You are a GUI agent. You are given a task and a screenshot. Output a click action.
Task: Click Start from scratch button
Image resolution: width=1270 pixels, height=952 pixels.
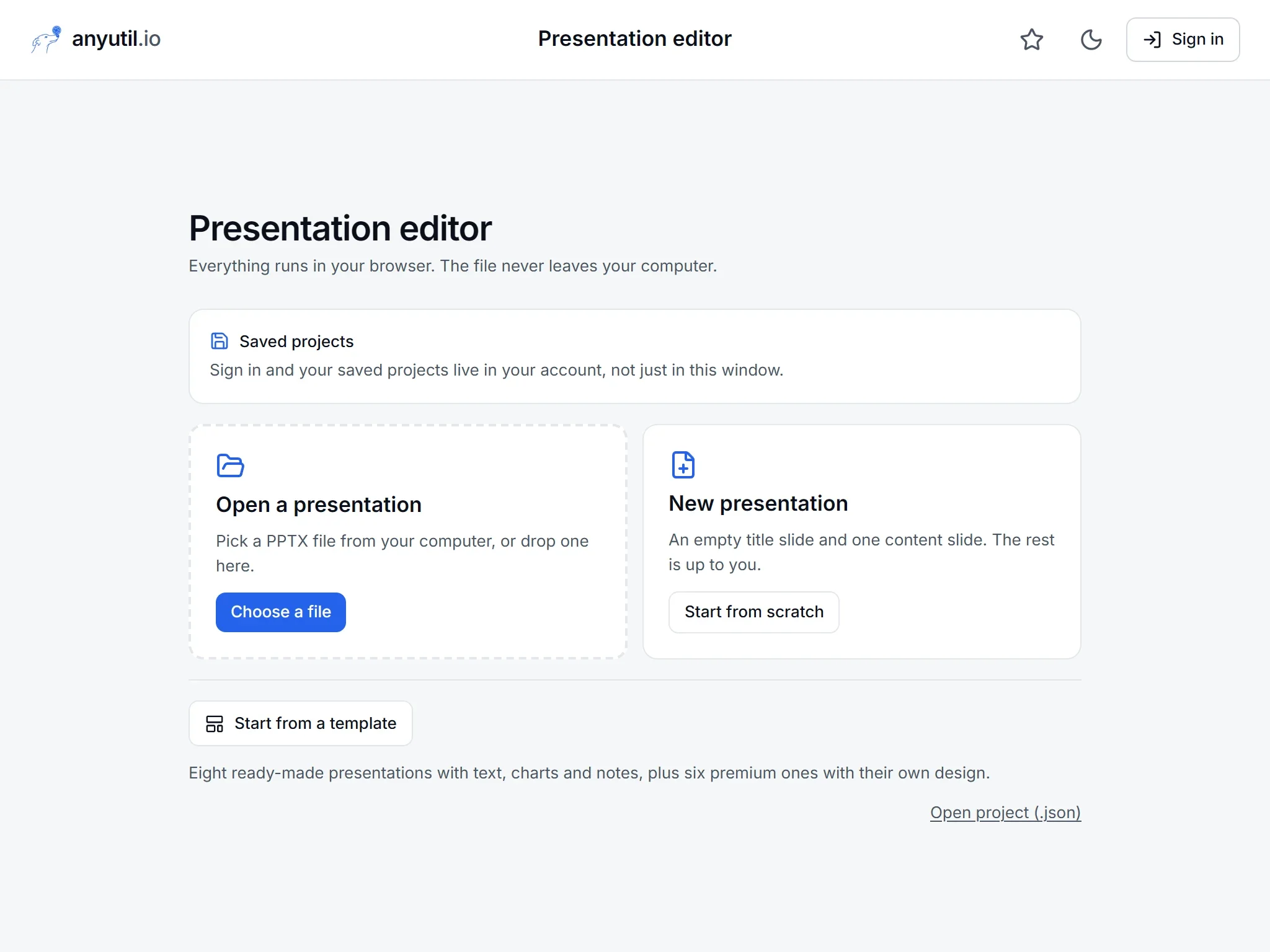[x=753, y=612]
